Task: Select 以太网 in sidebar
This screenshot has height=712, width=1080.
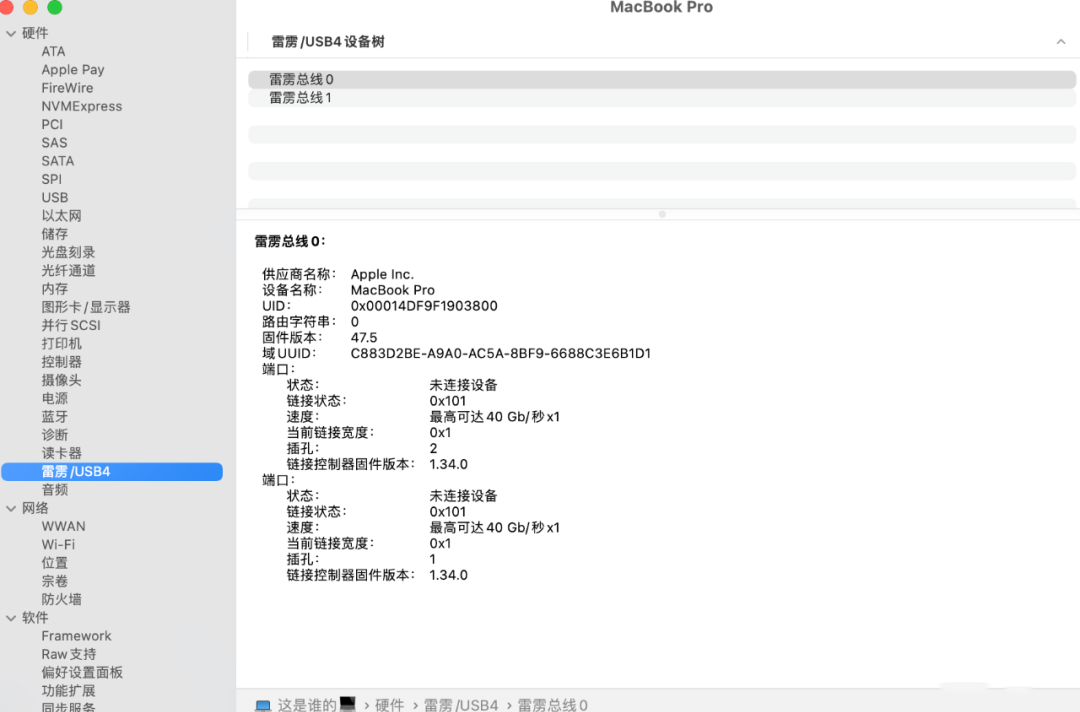Action: pyautogui.click(x=61, y=216)
